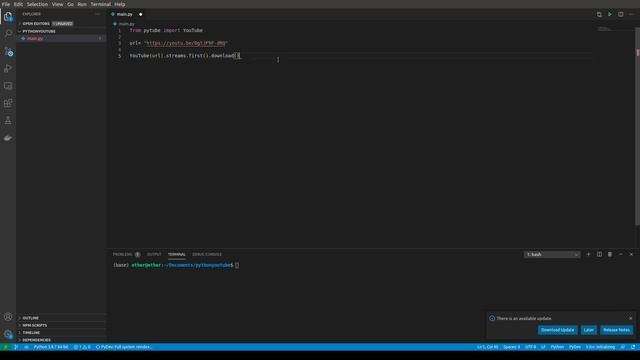The image size is (640, 360).
Task: Switch to the Problems panel tab
Action: click(x=126, y=254)
